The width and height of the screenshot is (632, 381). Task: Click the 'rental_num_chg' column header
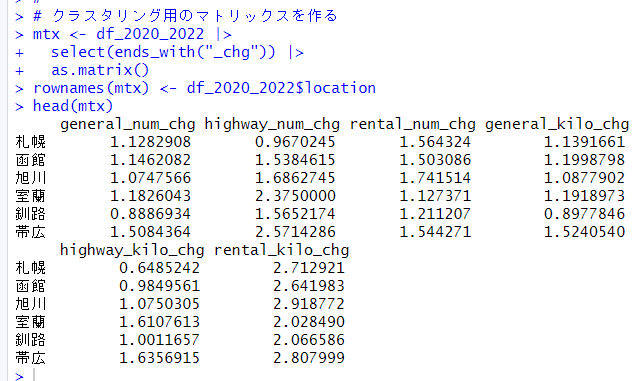(412, 124)
